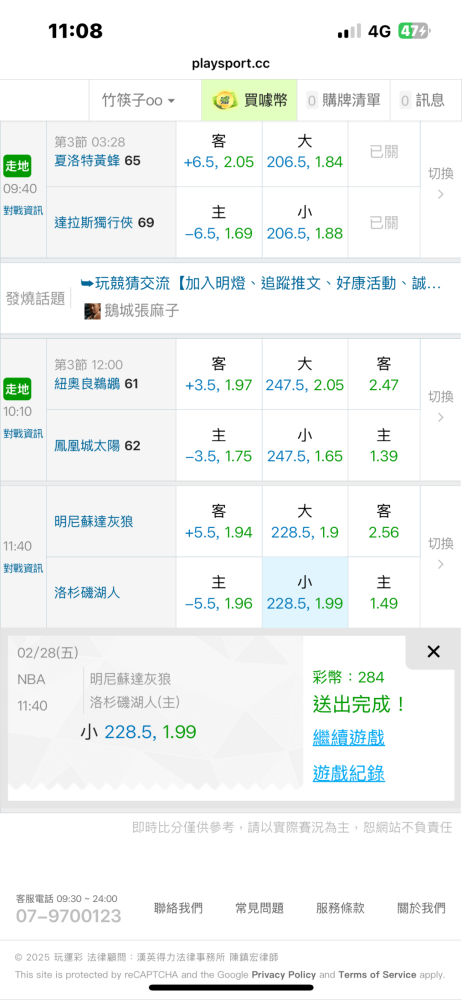Select 小 206.5, 1.88 under bet
Image resolution: width=462 pixels, height=1000 pixels.
click(x=305, y=223)
